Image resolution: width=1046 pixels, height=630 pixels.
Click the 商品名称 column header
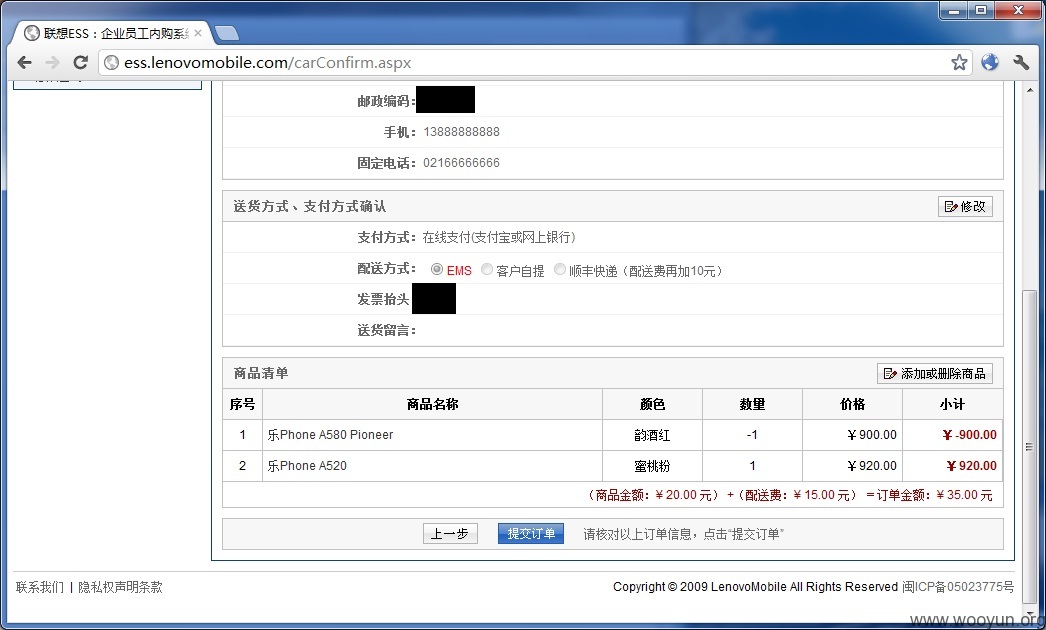point(432,404)
